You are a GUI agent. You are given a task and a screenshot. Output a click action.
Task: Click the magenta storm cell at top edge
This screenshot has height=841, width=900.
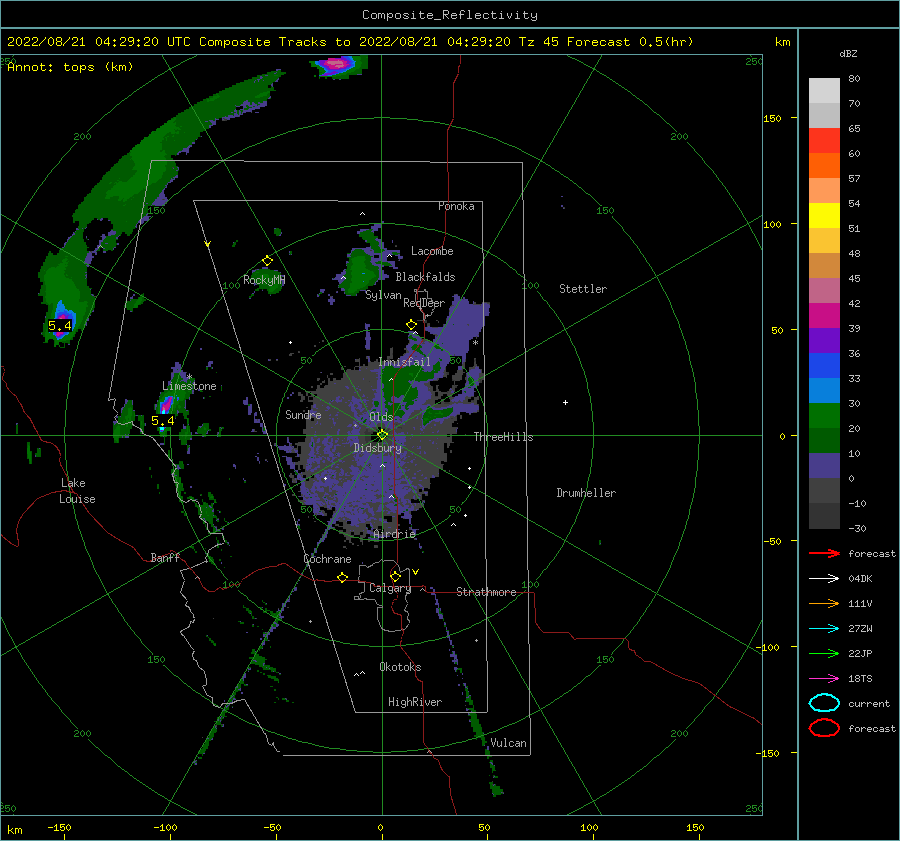click(335, 63)
